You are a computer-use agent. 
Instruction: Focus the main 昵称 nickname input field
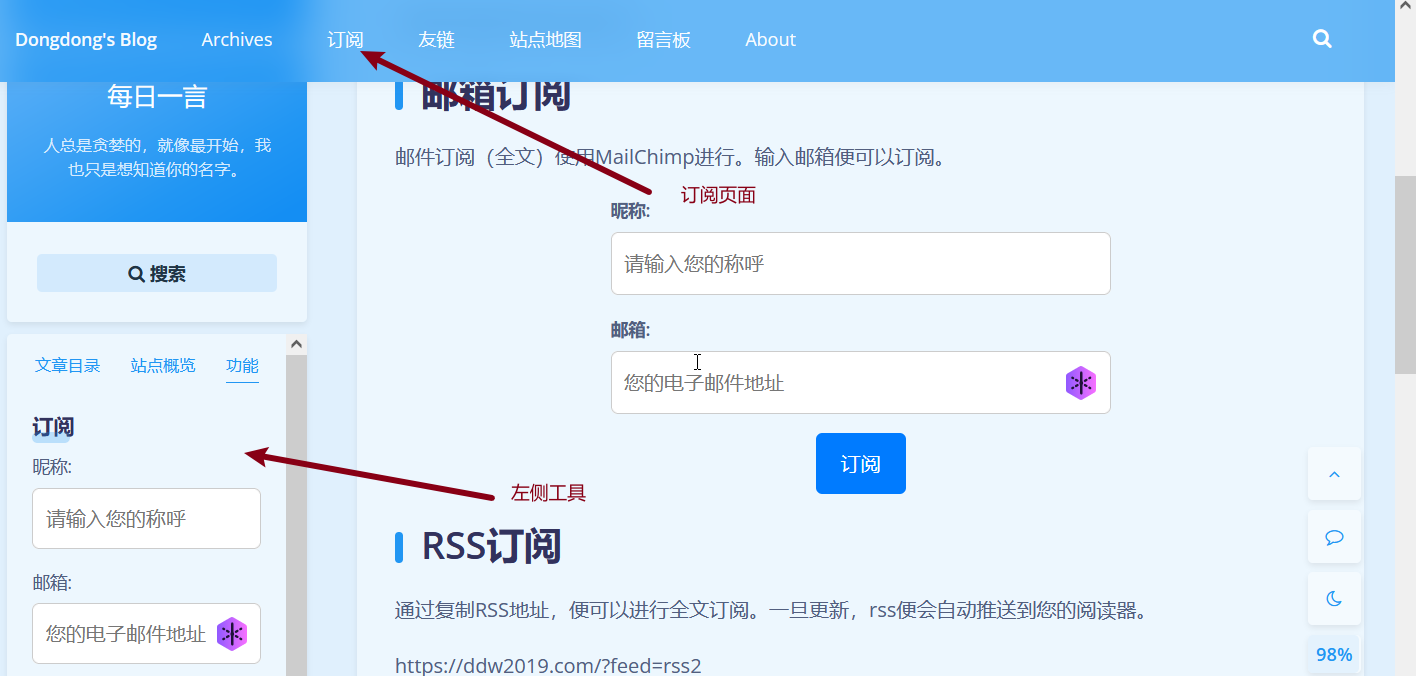860,264
